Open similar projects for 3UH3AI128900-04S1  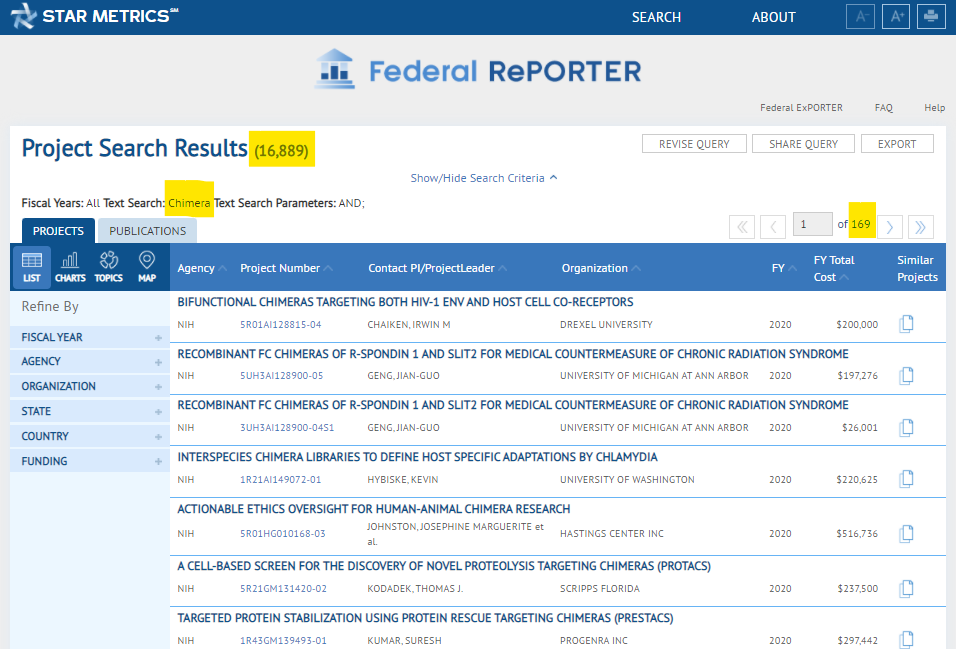coord(906,428)
